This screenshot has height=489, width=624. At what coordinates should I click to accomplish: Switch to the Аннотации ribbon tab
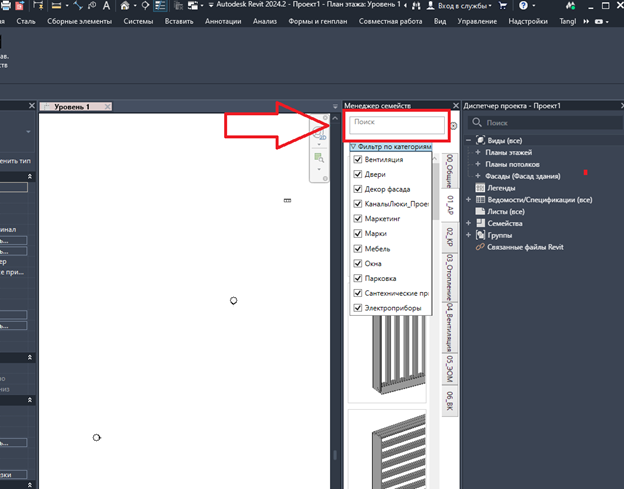(x=223, y=21)
